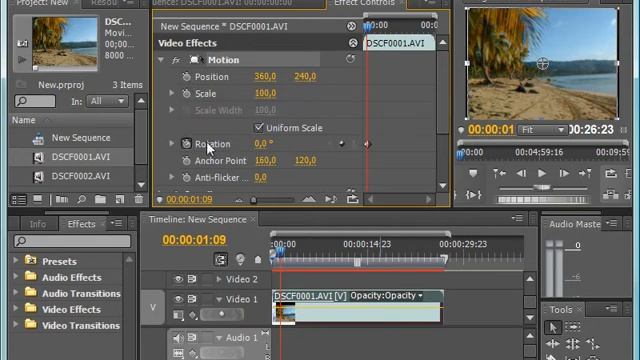Click the program monitor shuttle slider

point(542,188)
